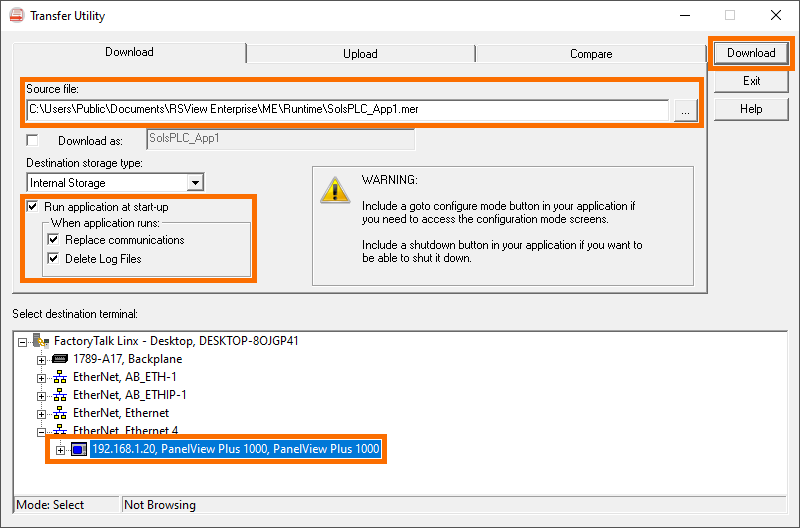Click the EtherNet, Ethernet network icon
Viewport: 800px width, 528px height.
(60, 413)
